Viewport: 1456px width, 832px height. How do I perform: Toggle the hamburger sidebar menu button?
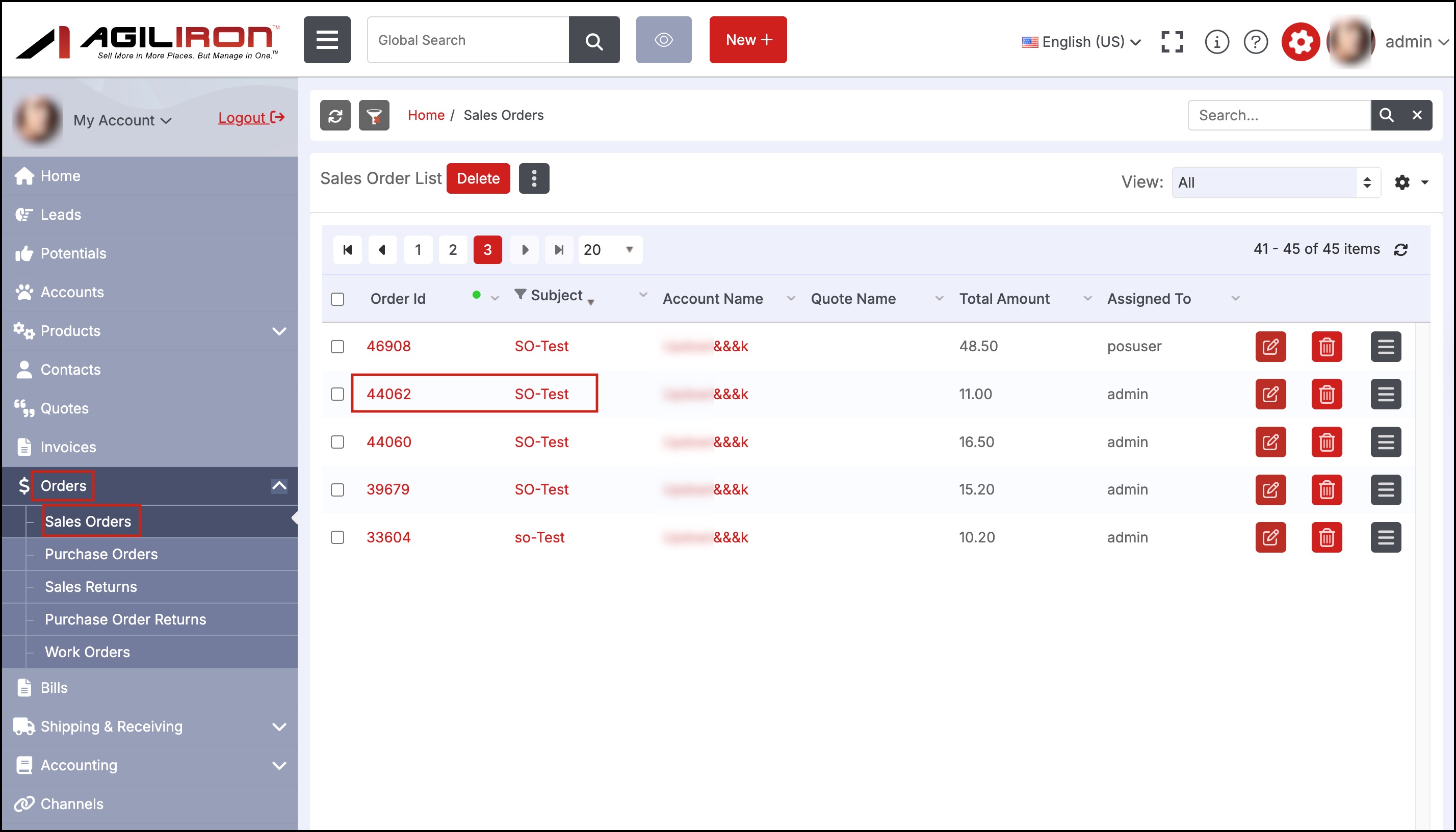point(327,40)
